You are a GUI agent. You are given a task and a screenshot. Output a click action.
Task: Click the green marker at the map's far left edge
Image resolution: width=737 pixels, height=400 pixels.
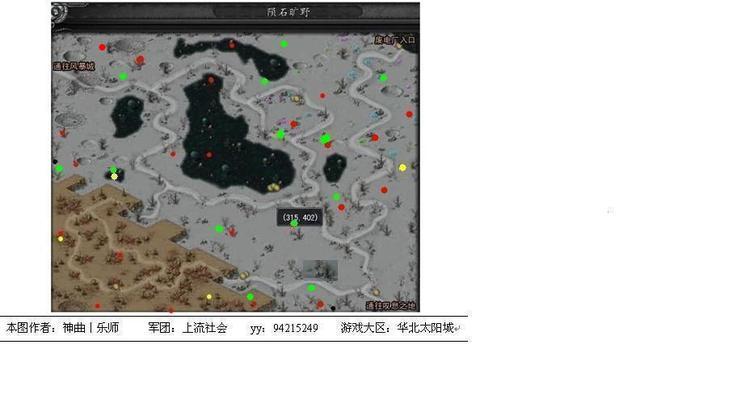point(59,168)
